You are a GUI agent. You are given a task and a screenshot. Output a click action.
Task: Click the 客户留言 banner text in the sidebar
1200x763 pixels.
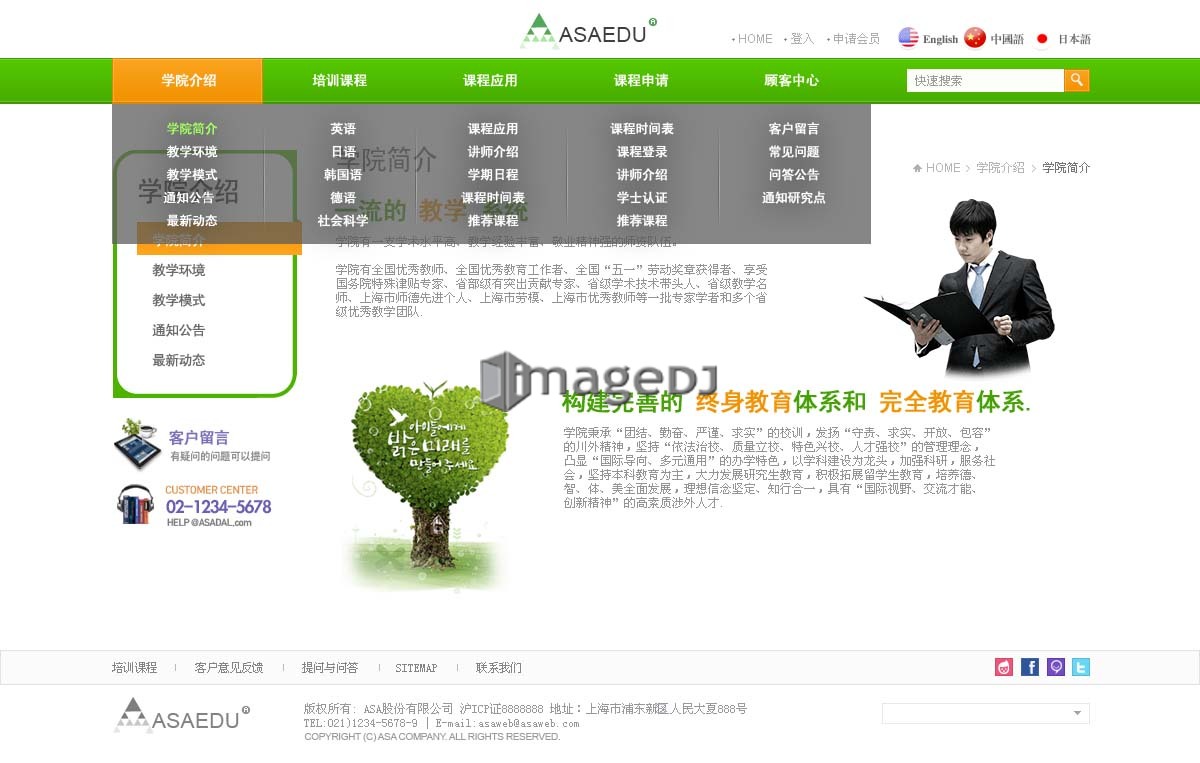tap(199, 438)
